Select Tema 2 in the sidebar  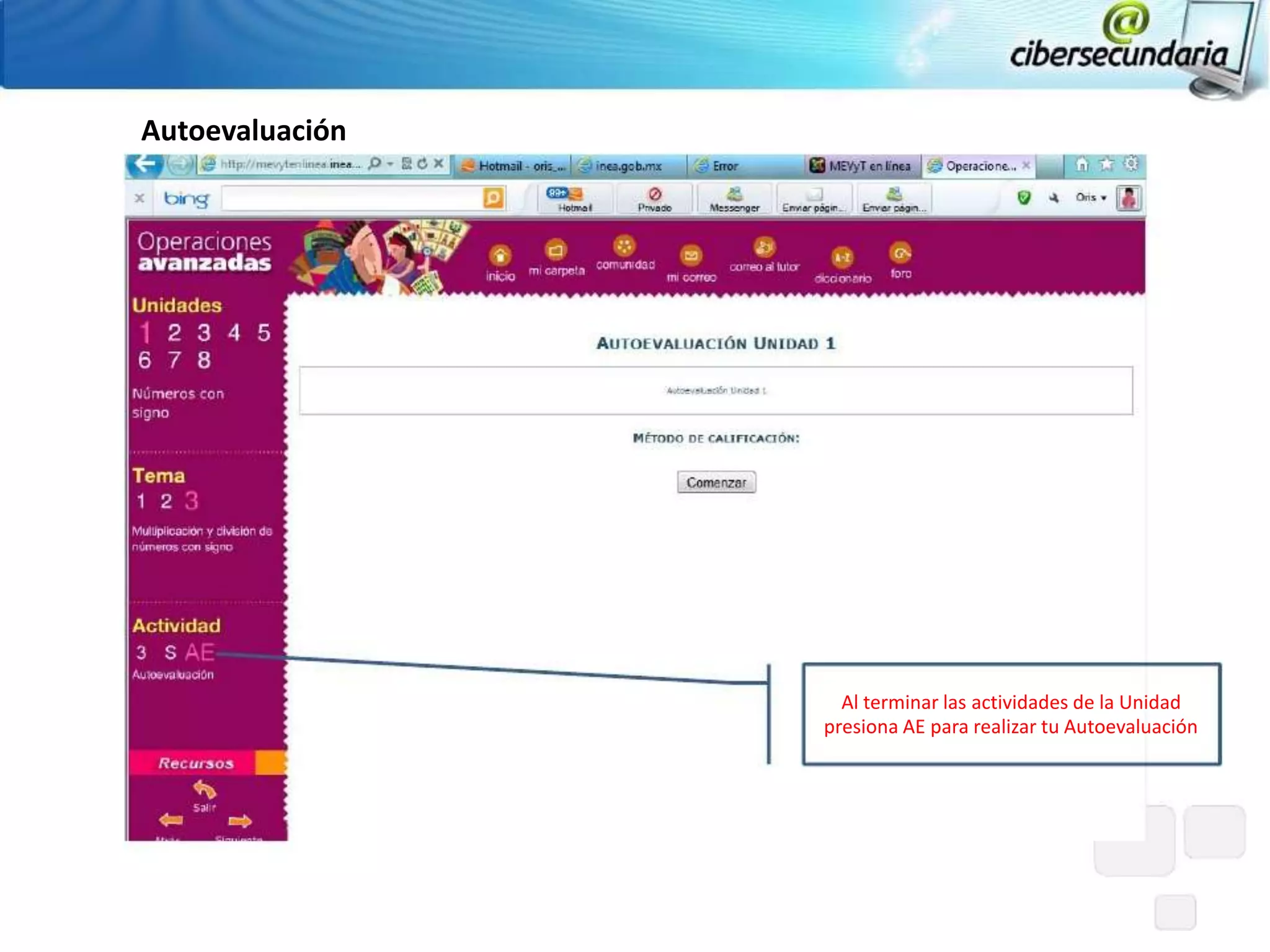(x=166, y=501)
